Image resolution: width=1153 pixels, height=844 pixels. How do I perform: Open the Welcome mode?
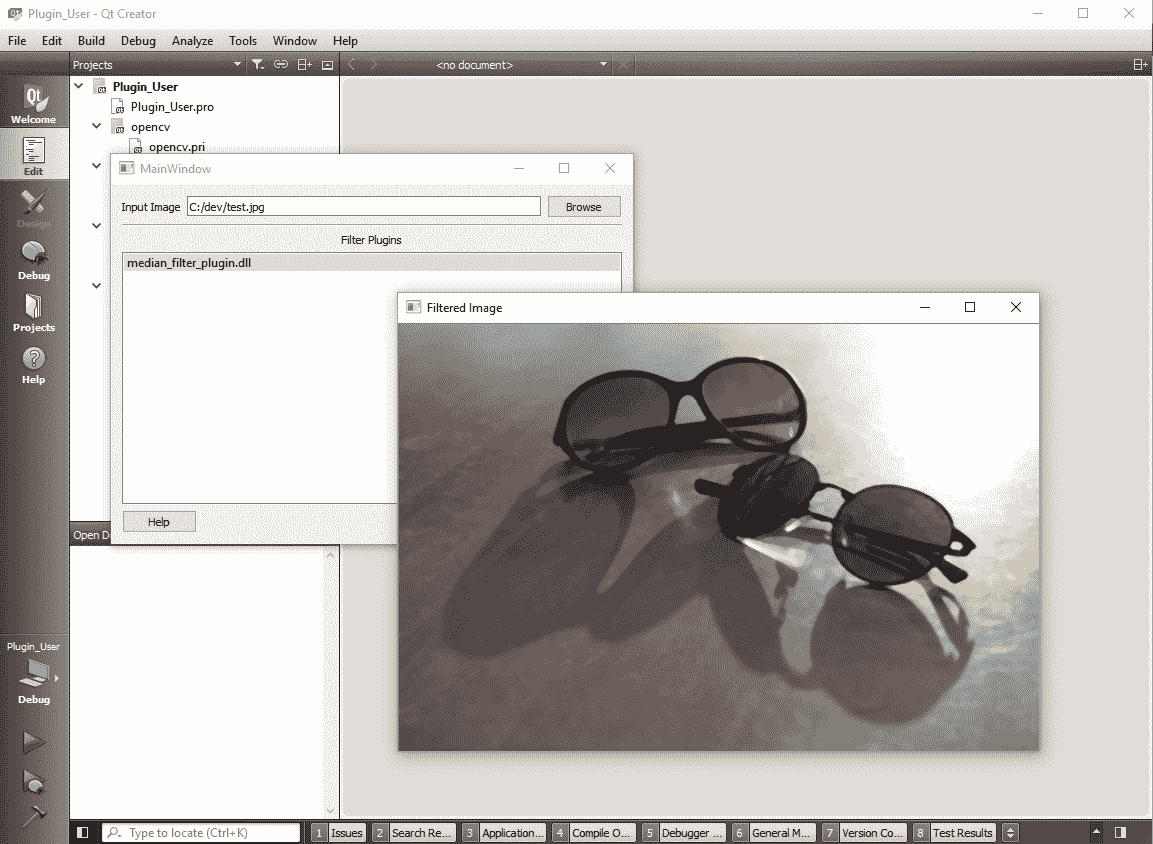(33, 105)
